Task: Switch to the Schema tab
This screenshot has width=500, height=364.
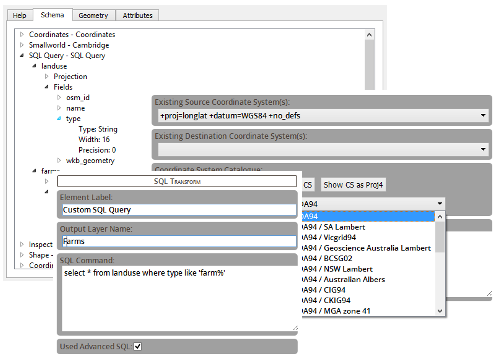Action: [x=52, y=15]
